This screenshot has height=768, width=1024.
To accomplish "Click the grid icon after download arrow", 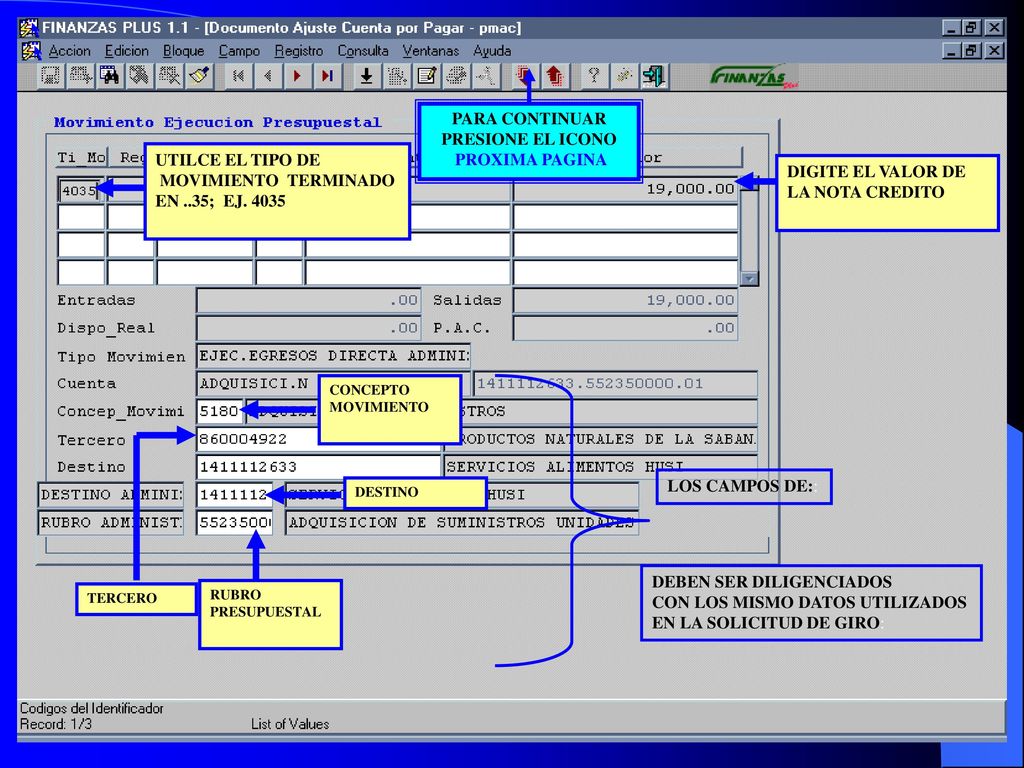I will tap(396, 76).
